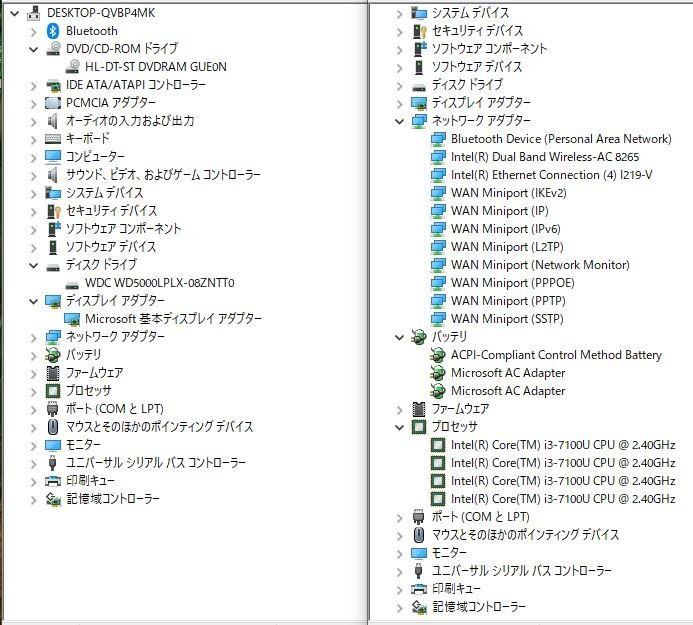This screenshot has width=693, height=625.
Task: Click left pane mouse pointing device icon
Action: 53,427
